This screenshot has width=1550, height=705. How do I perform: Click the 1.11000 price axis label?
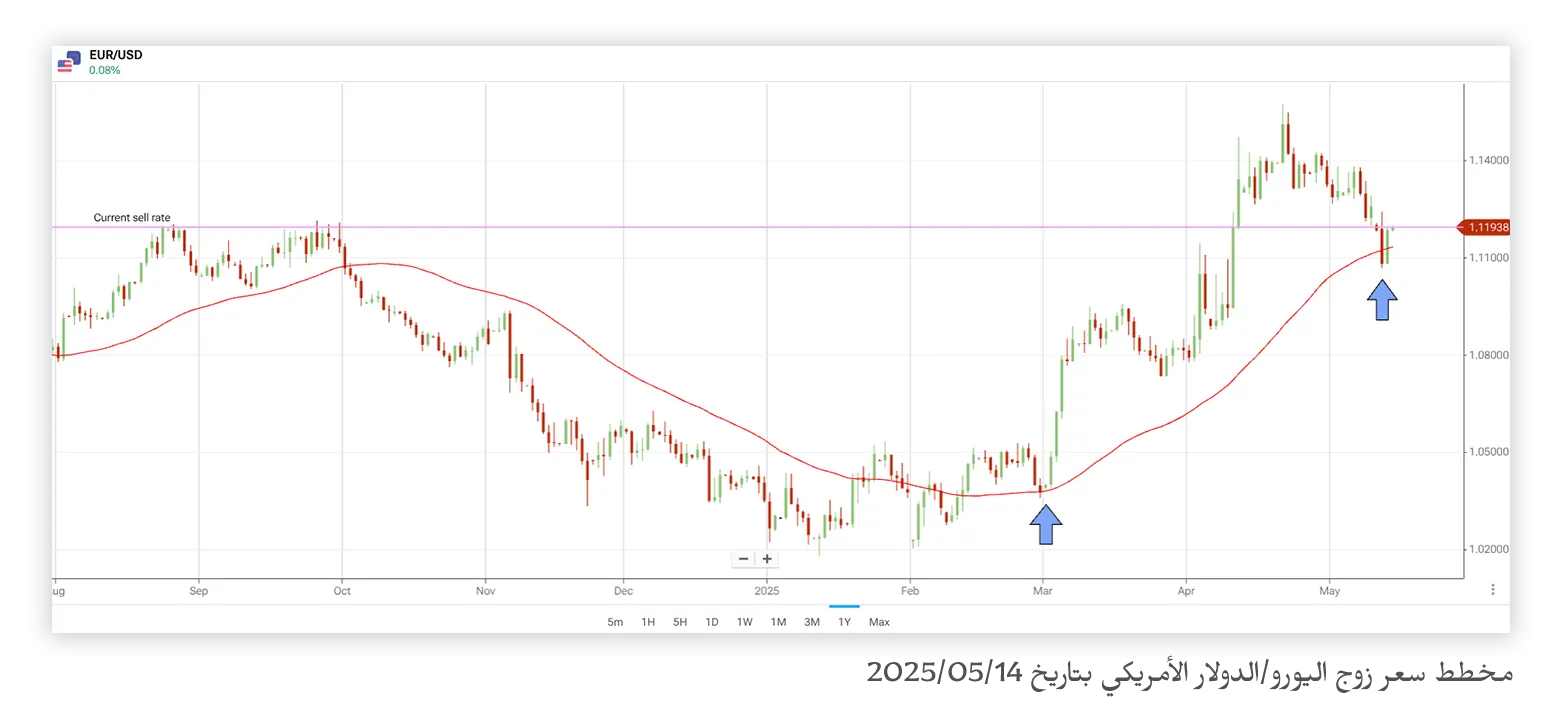pos(1488,258)
